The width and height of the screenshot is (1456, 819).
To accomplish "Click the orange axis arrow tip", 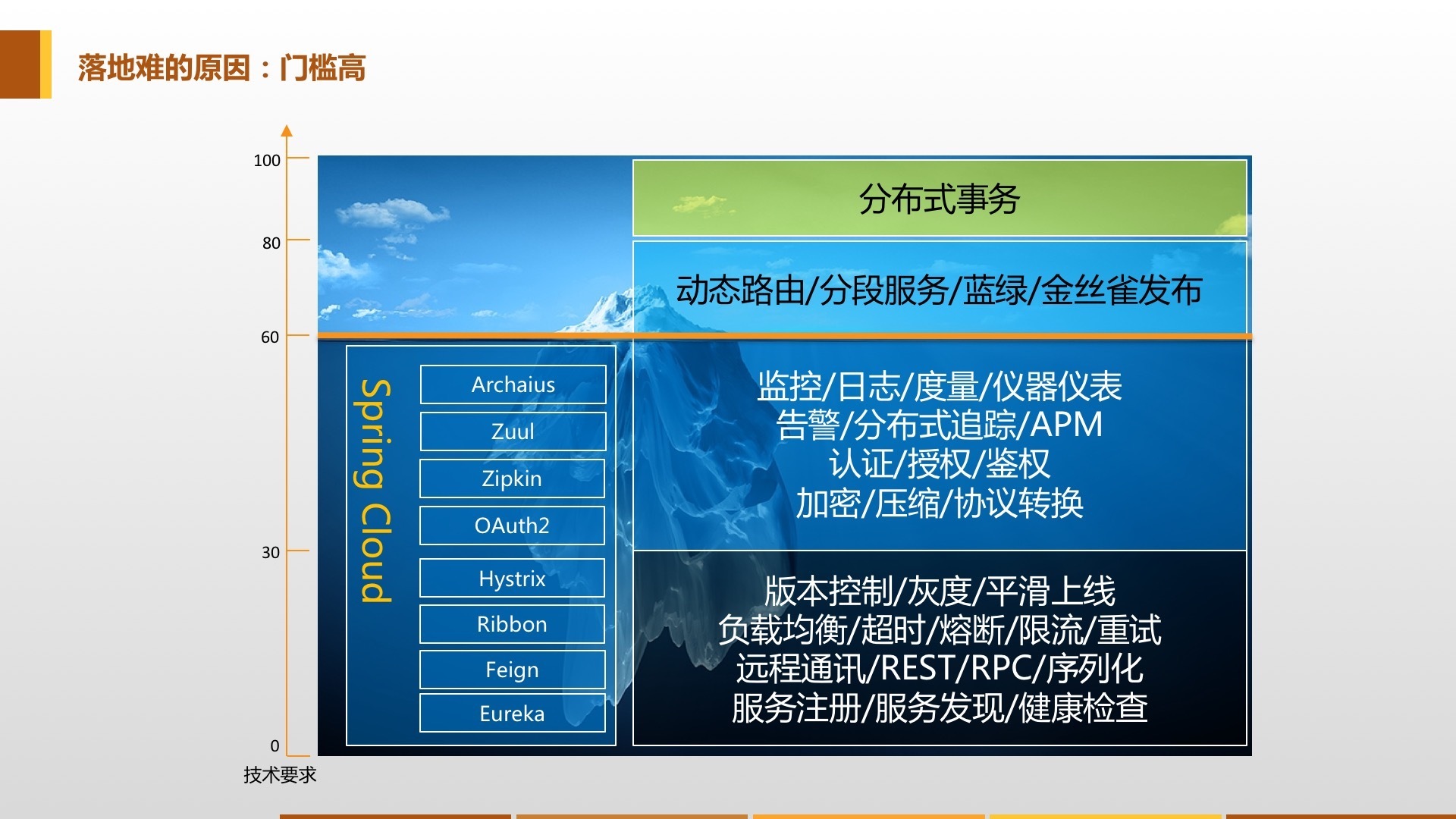I will coord(287,130).
